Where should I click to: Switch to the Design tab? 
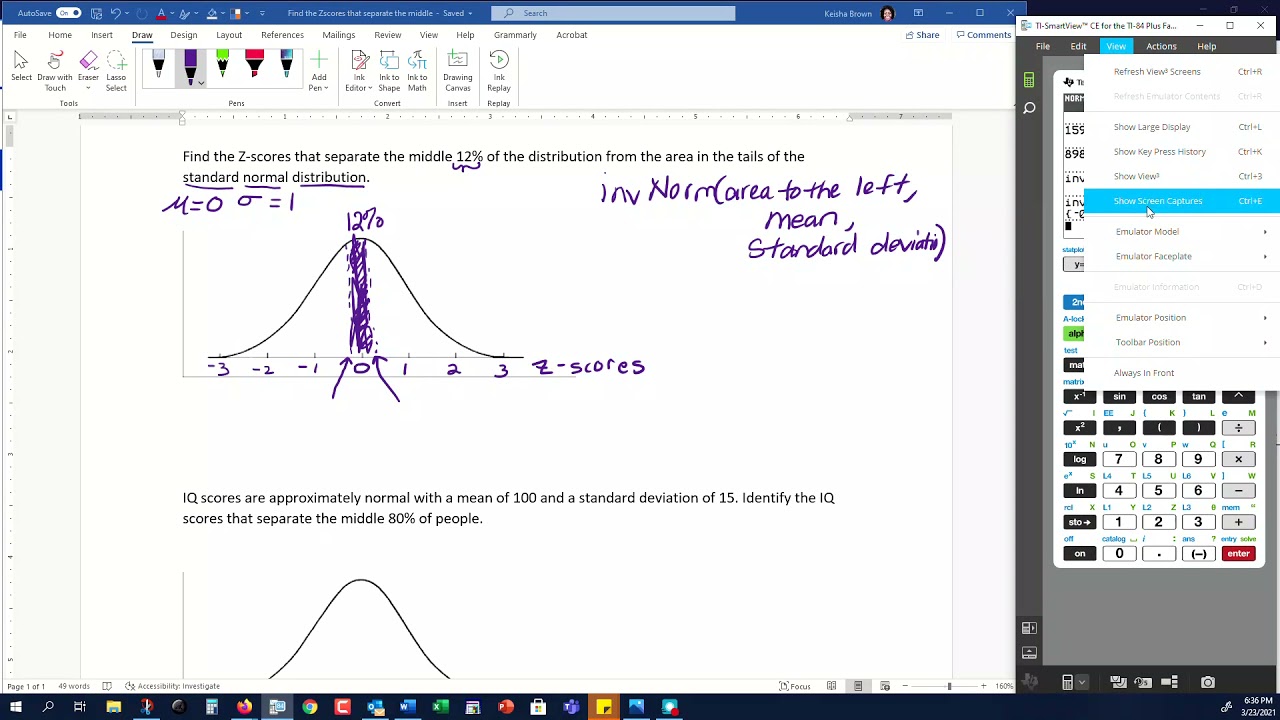click(x=184, y=35)
